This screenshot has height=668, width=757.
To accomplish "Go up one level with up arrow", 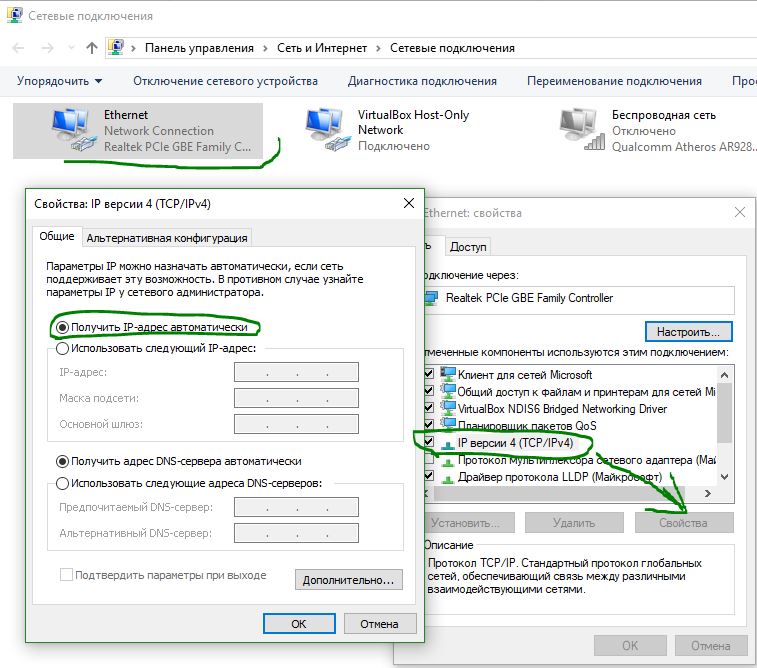I will pyautogui.click(x=92, y=48).
